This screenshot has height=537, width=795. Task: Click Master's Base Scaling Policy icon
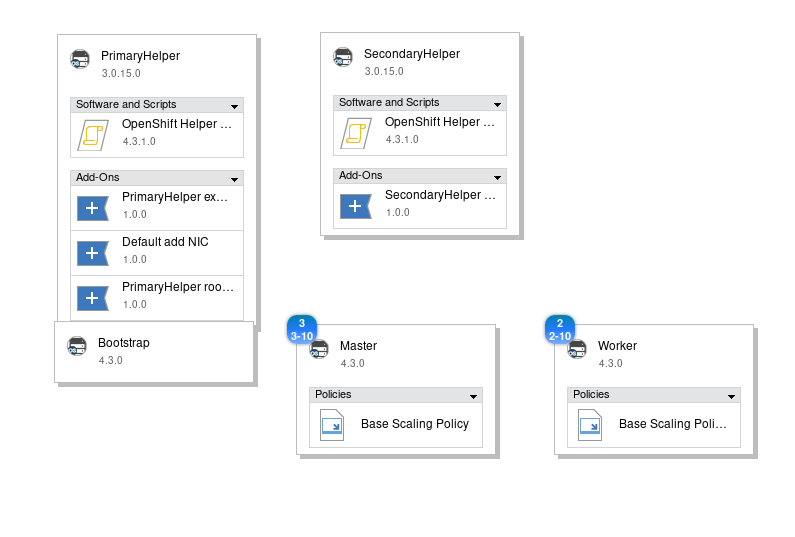[x=332, y=425]
